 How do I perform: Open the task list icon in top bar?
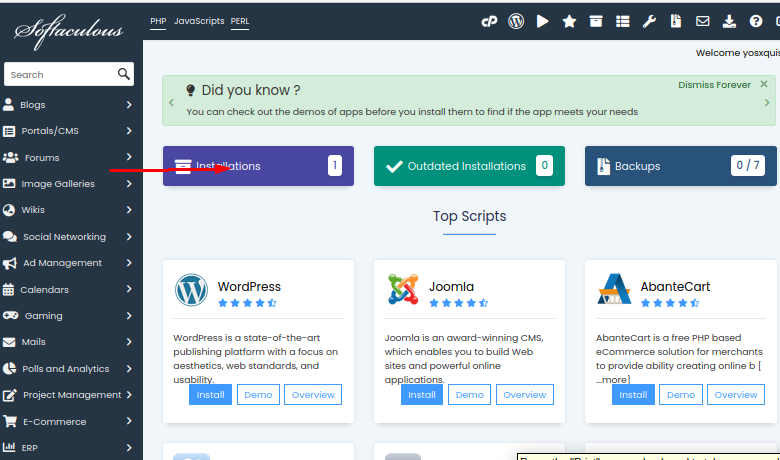[623, 21]
